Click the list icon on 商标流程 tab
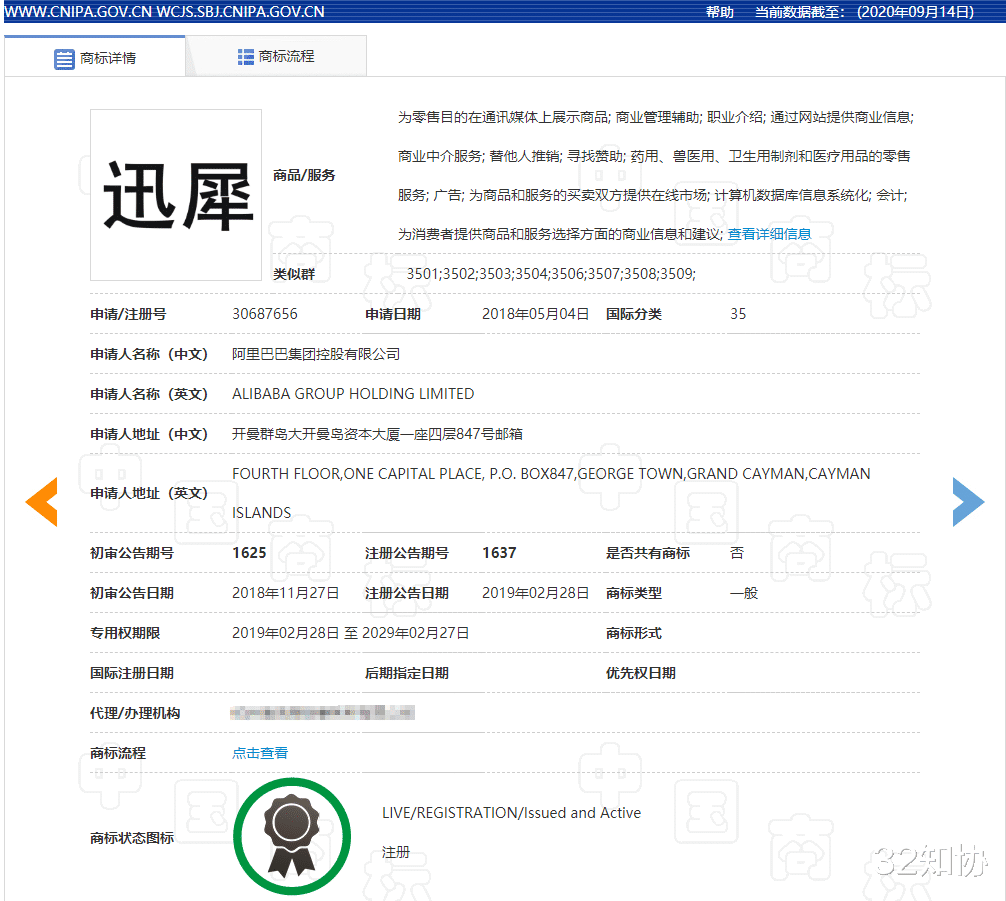Viewport: 1006px width, 901px height. tap(245, 58)
